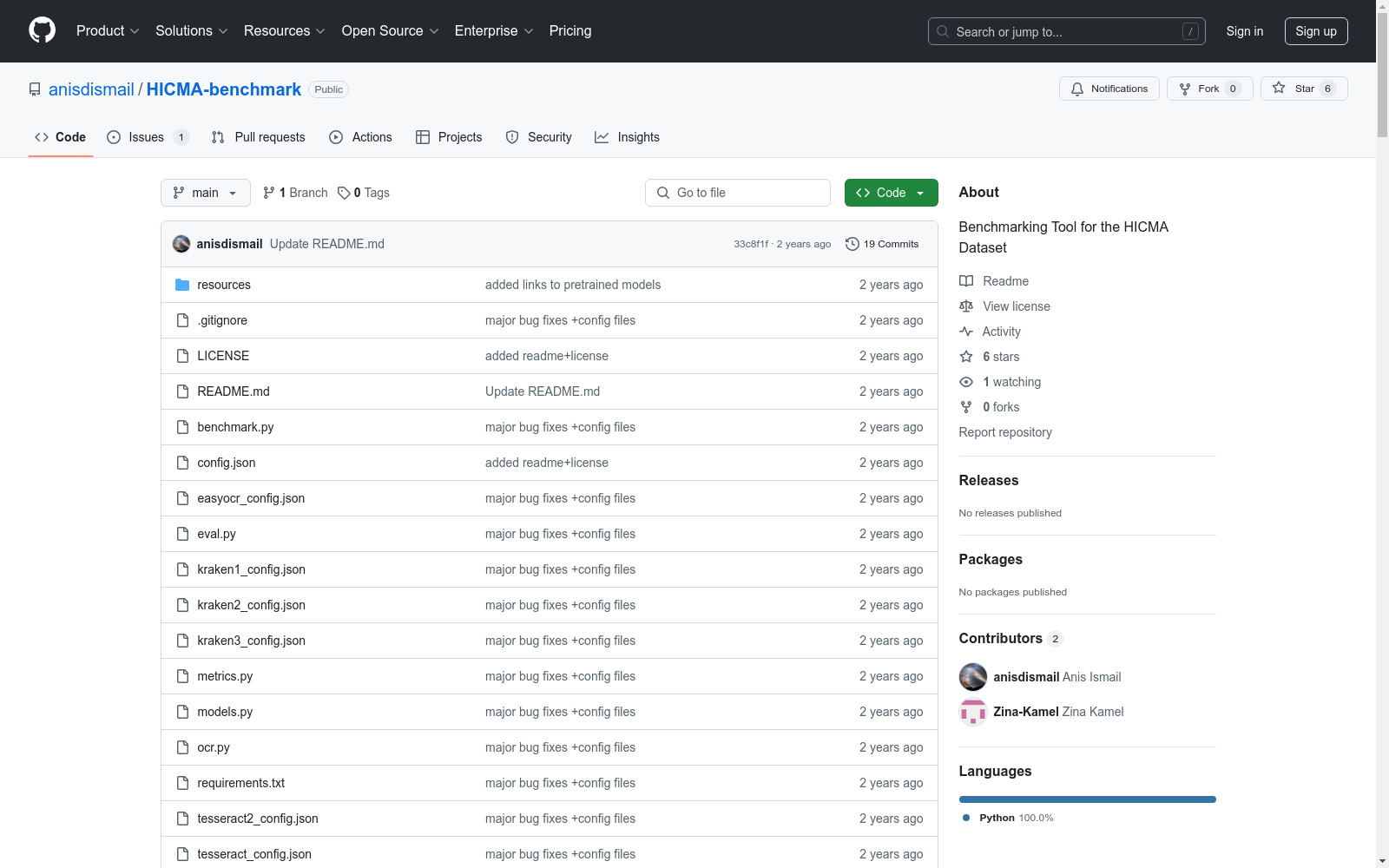View the 19 Commits history
The width and height of the screenshot is (1389, 868).
882,244
